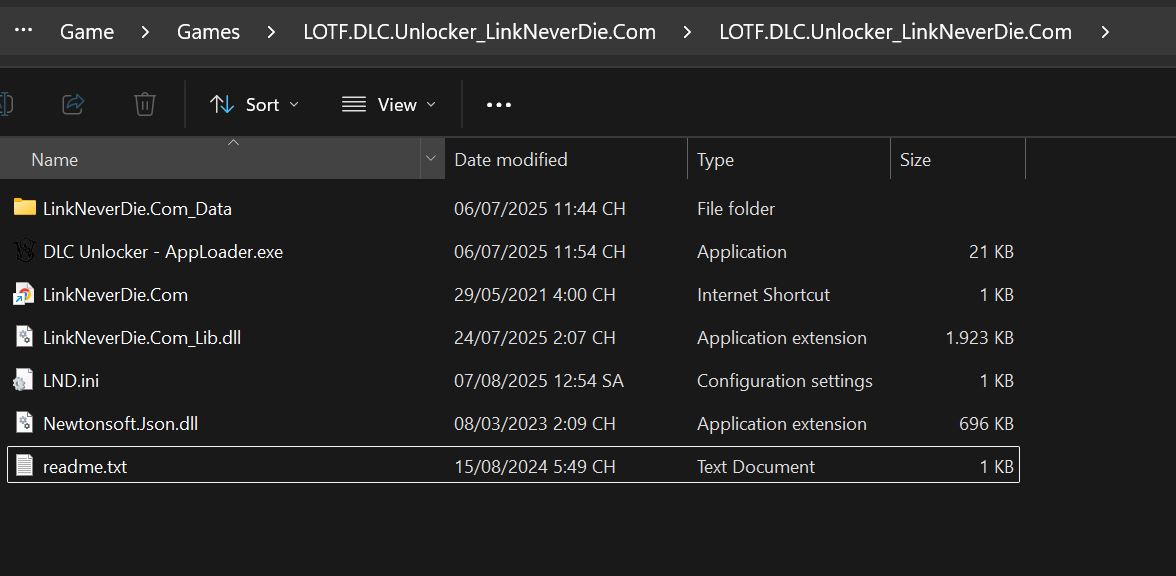Open the Sort dropdown
The width and height of the screenshot is (1176, 576).
pyautogui.click(x=254, y=104)
